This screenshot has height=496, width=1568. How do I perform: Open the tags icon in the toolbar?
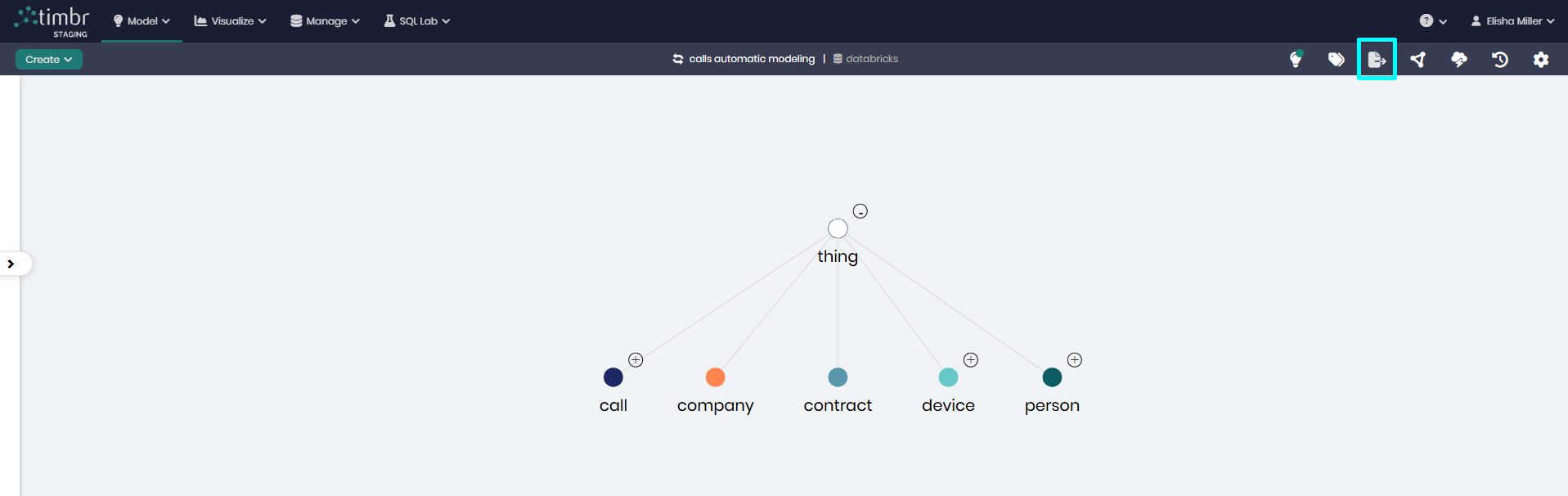1336,59
